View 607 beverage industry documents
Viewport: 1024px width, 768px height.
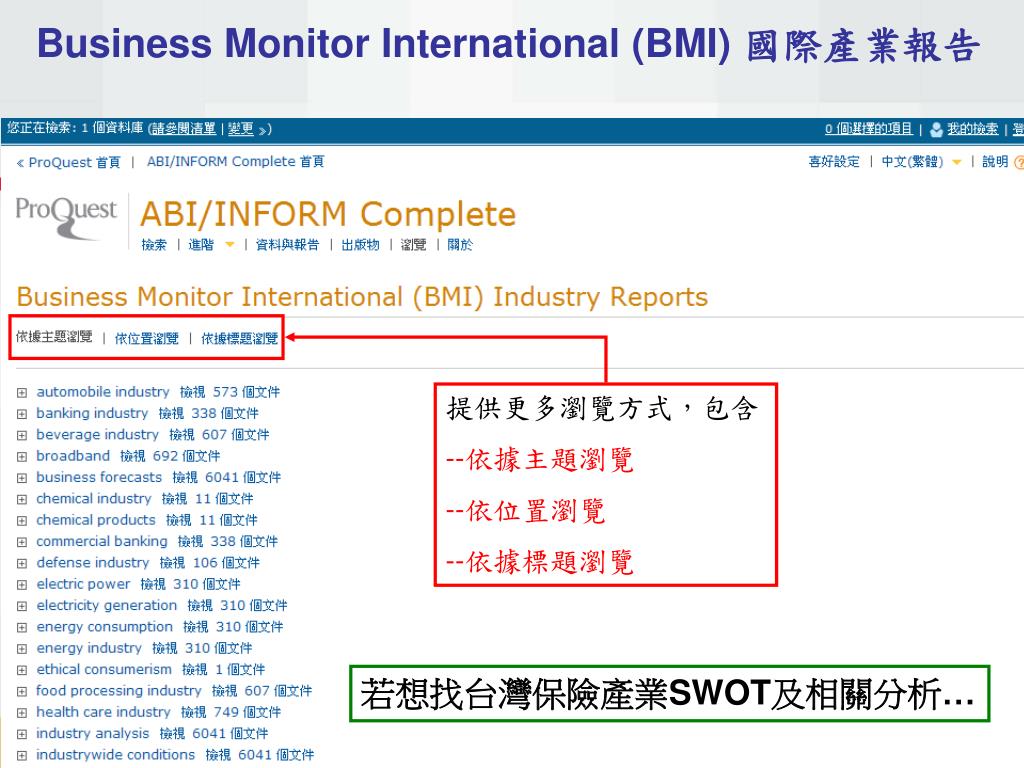(219, 435)
